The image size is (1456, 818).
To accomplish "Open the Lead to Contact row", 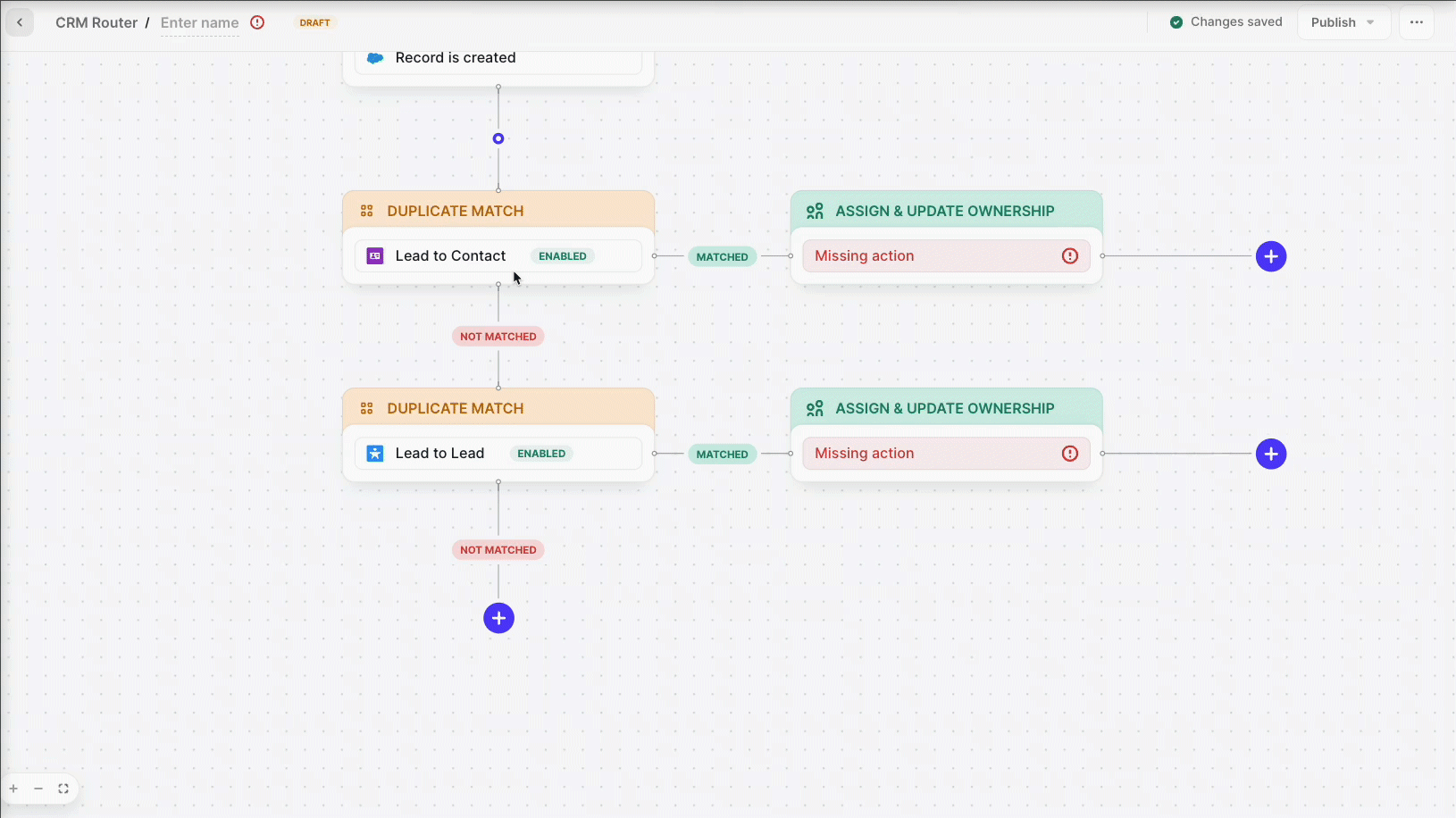I will [498, 256].
